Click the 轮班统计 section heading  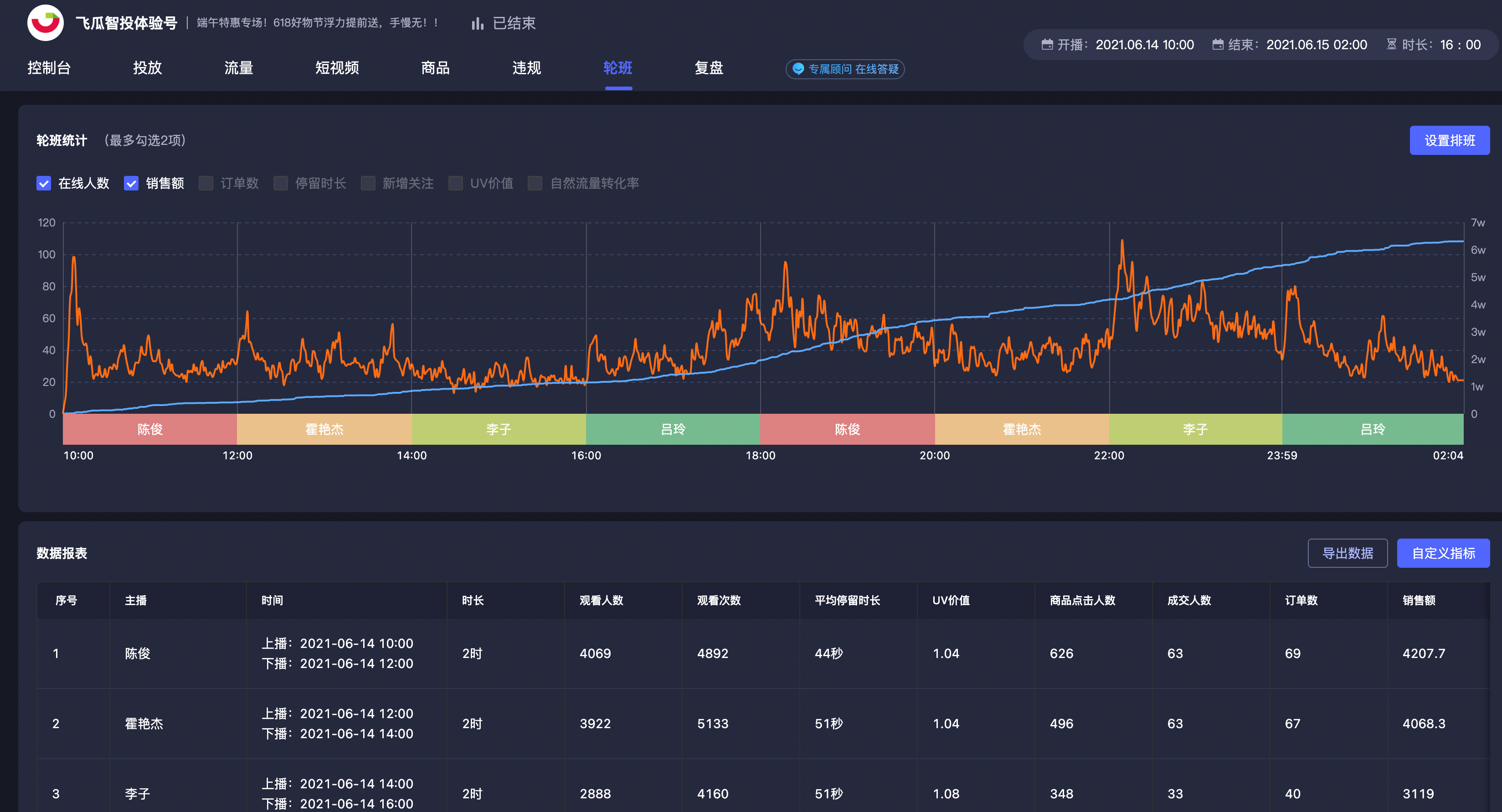pos(62,140)
